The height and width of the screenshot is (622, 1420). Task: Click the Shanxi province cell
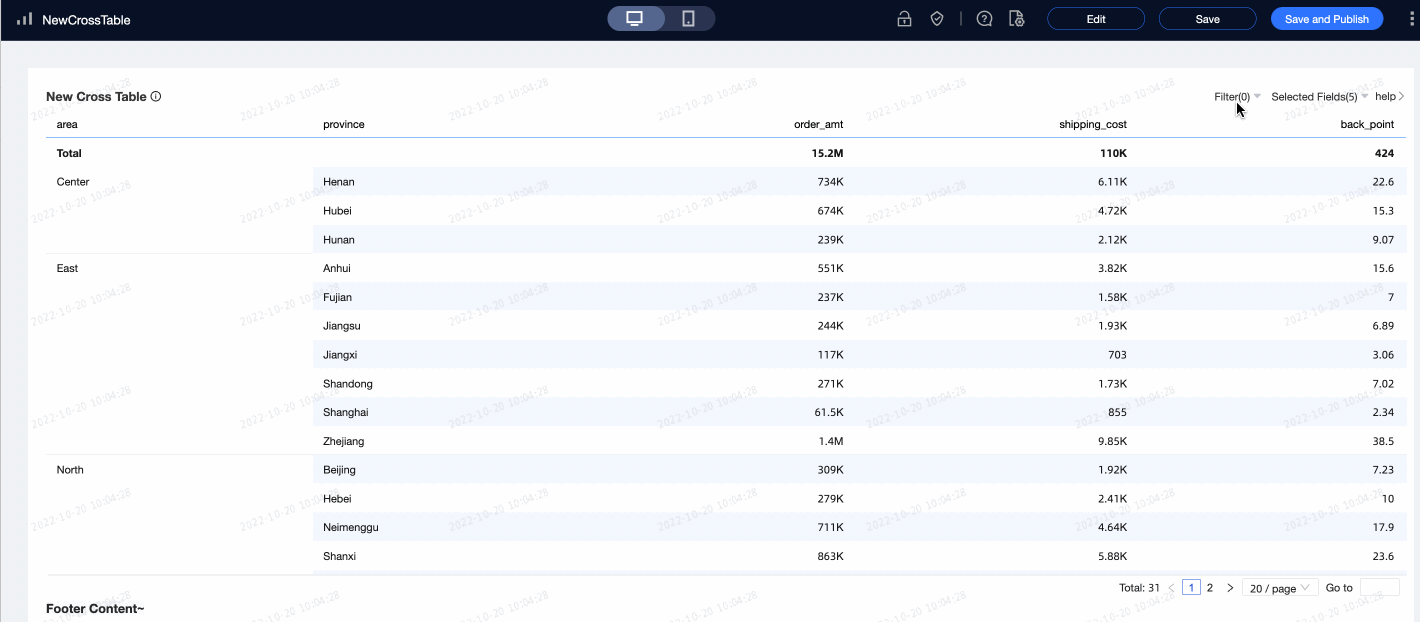(340, 556)
